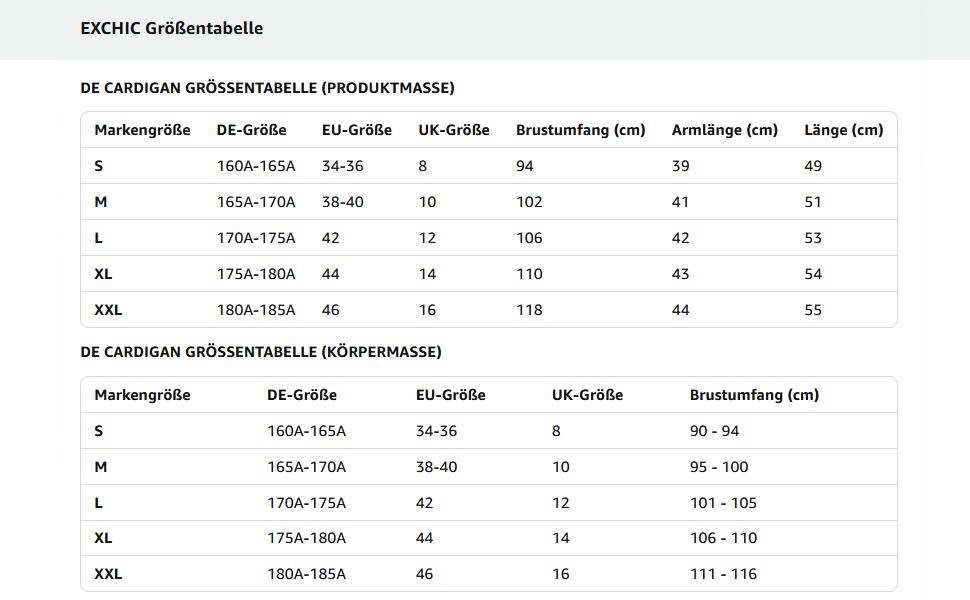Select EU size 38-40 in product table
970x600 pixels.
[x=343, y=202]
